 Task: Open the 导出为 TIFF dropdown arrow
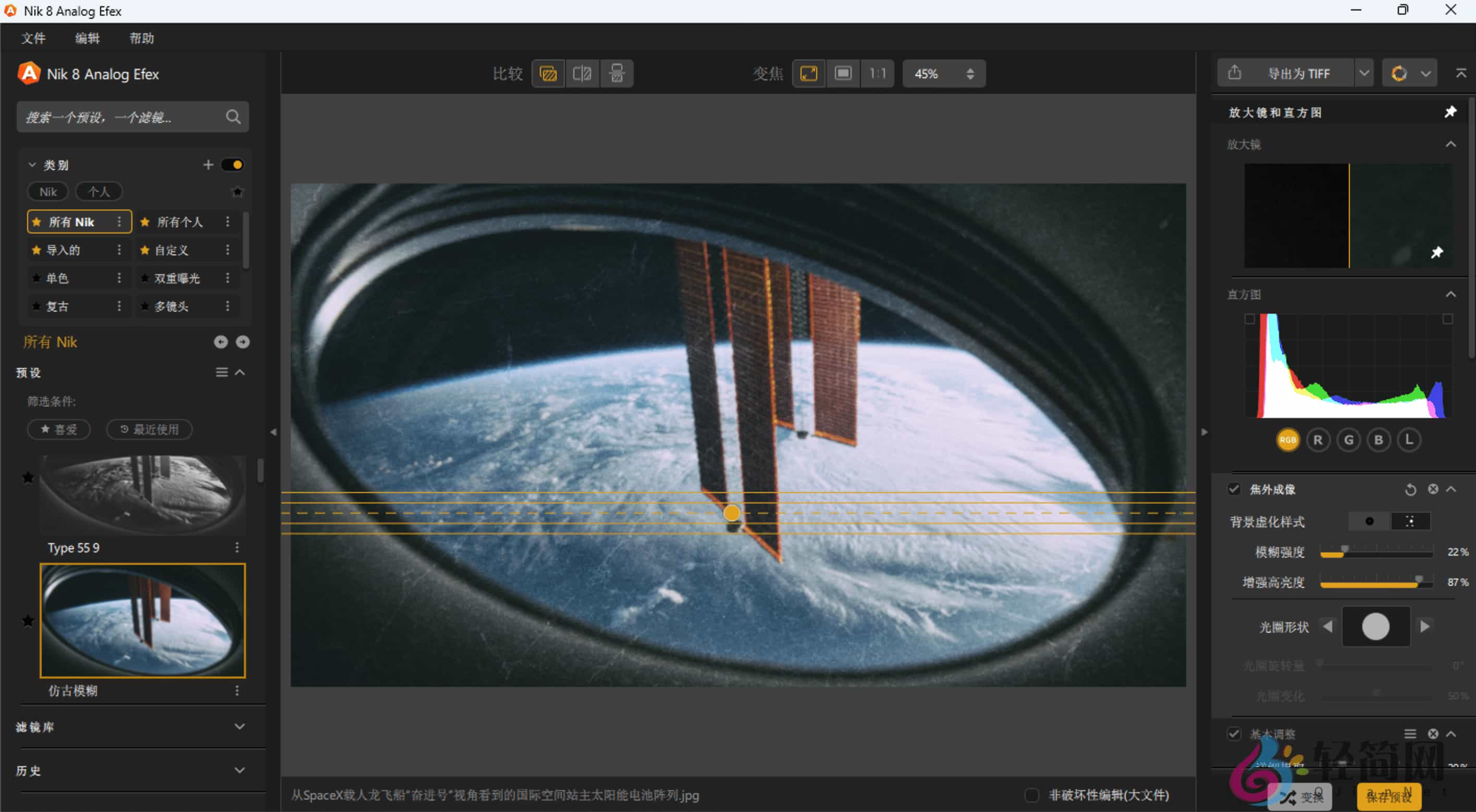1364,73
